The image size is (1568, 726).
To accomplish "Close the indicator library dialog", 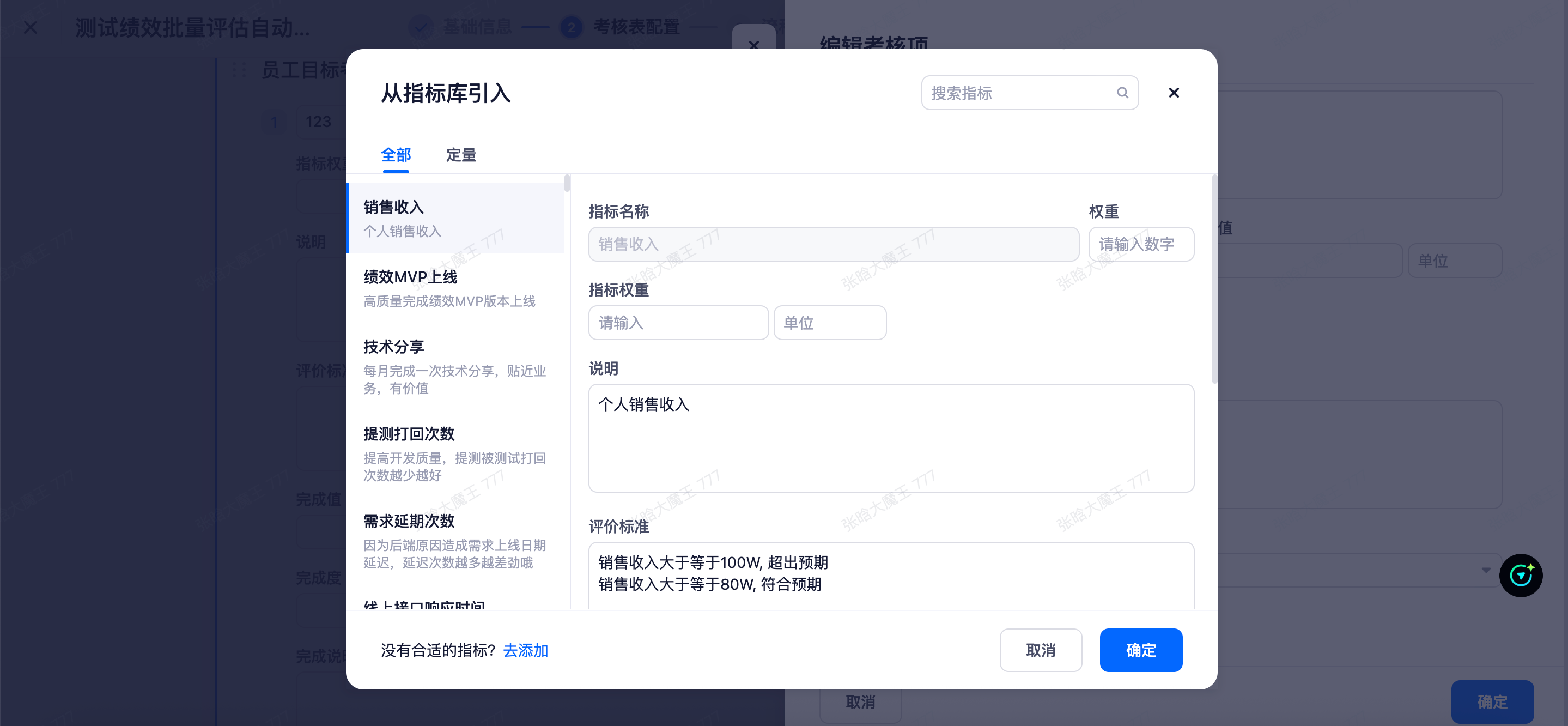I will pyautogui.click(x=1173, y=93).
